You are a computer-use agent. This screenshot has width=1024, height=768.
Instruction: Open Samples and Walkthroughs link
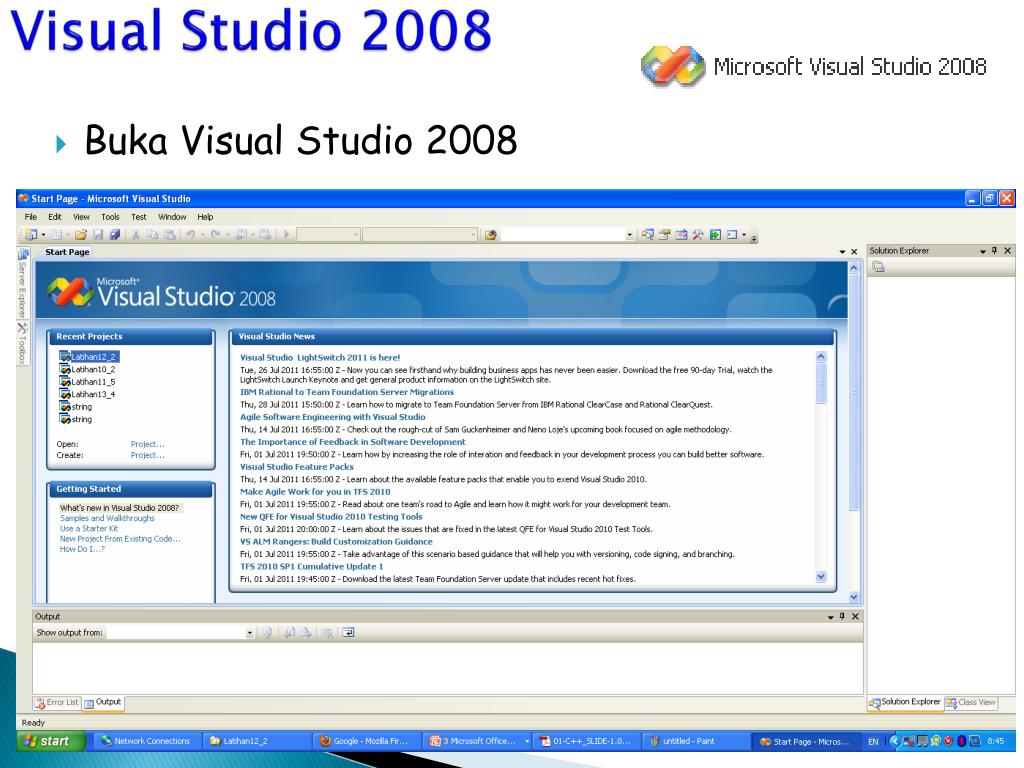[107, 518]
